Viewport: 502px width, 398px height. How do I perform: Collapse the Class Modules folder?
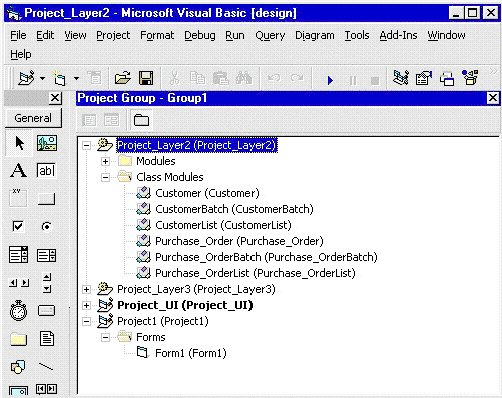tap(105, 178)
